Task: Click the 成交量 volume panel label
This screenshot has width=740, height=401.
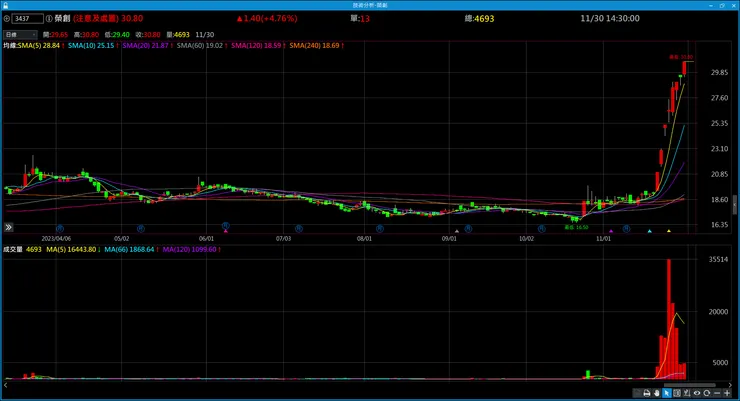Action: [13, 249]
